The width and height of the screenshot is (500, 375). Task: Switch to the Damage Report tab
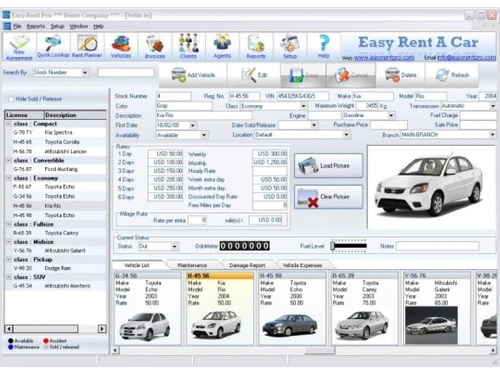coord(247,265)
